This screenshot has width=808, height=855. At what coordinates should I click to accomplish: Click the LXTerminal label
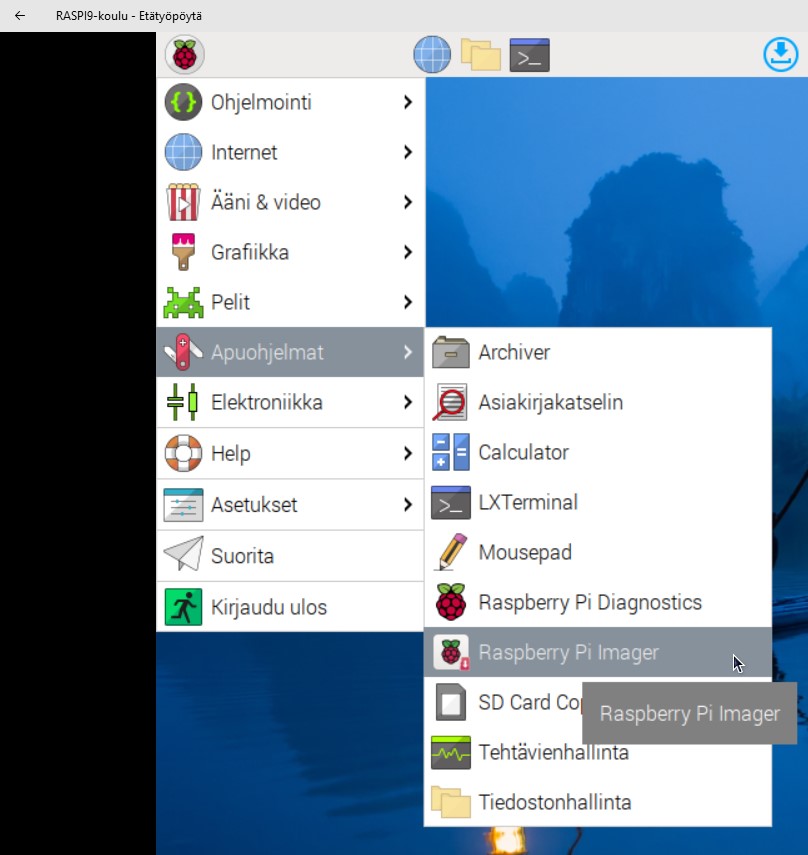pyautogui.click(x=528, y=502)
